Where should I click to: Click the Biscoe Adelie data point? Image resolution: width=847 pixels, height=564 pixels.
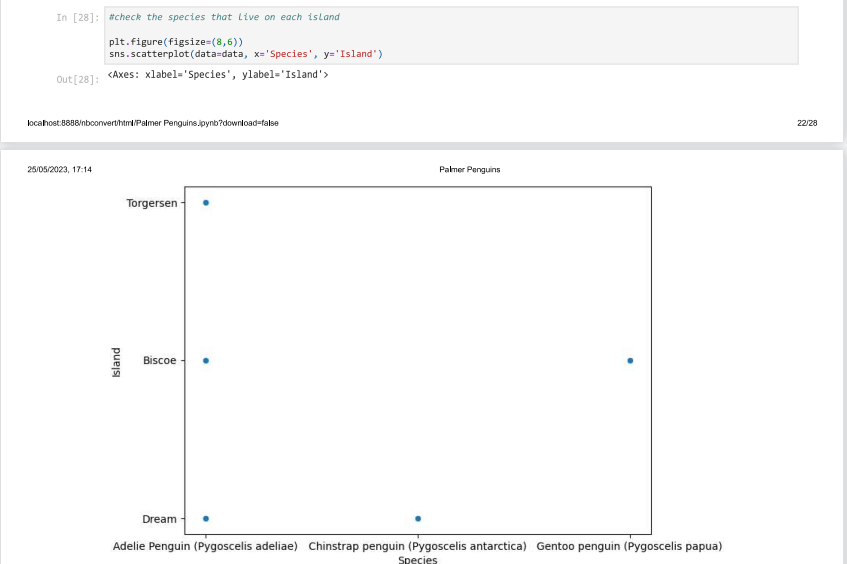(x=206, y=360)
